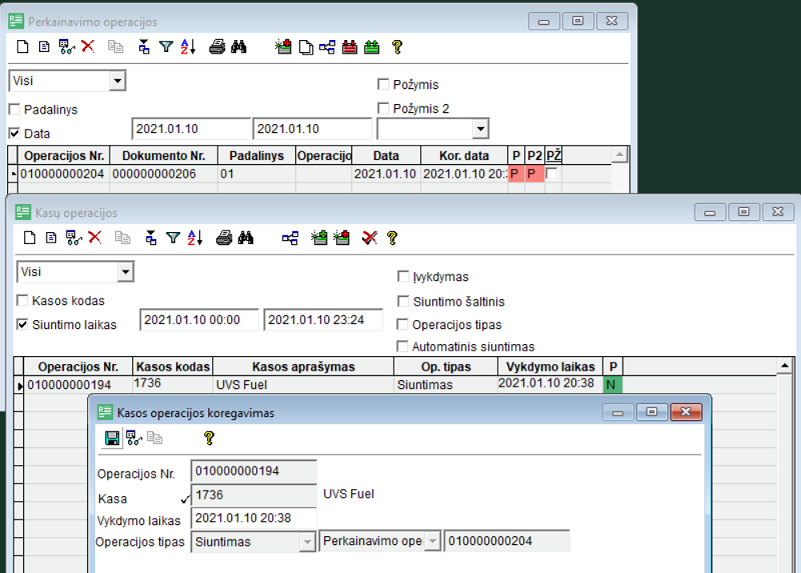
Task: Expand the Visi dropdown in Kasų operacijos
Action: coord(125,272)
